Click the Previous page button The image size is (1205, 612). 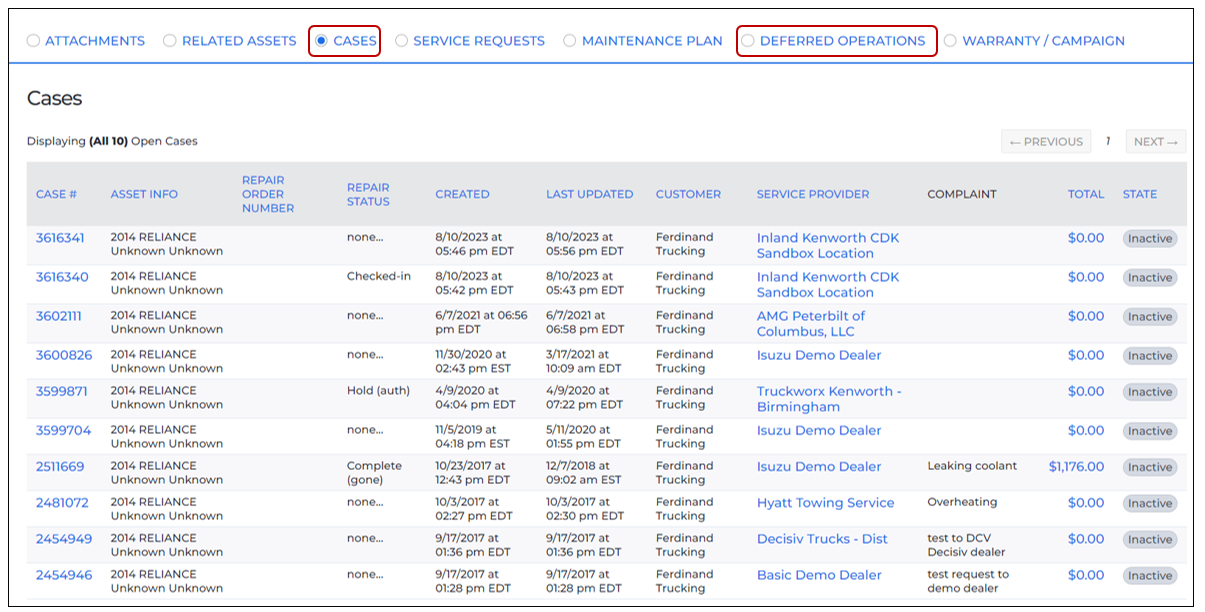tap(1046, 142)
